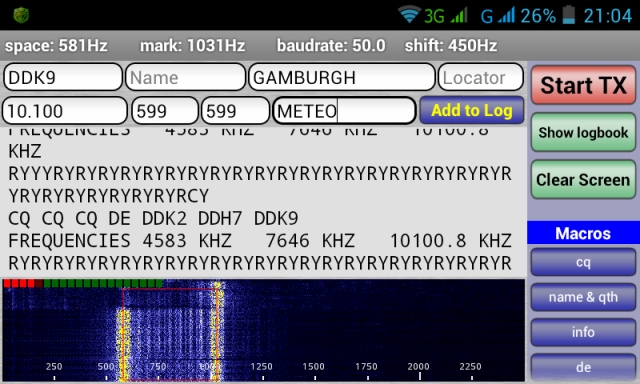Screen dimensions: 640x384
Task: Tap the shift: 450Hz readout
Action: click(451, 46)
